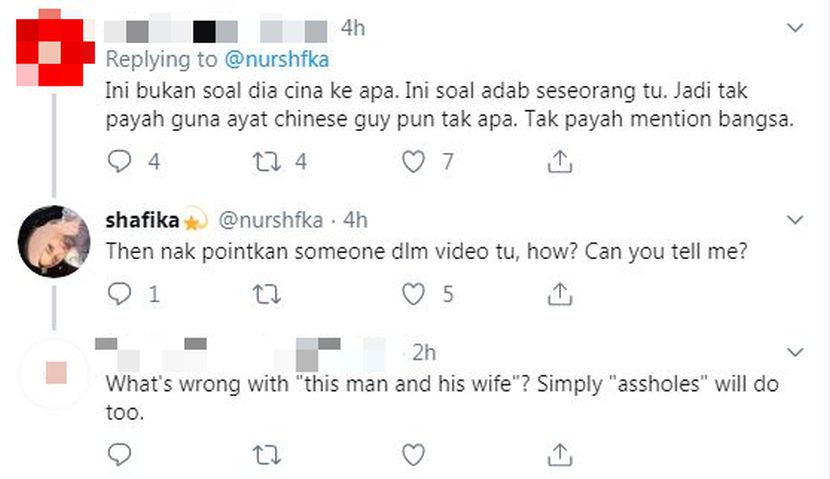Retweet shafika's tweet

click(266, 293)
